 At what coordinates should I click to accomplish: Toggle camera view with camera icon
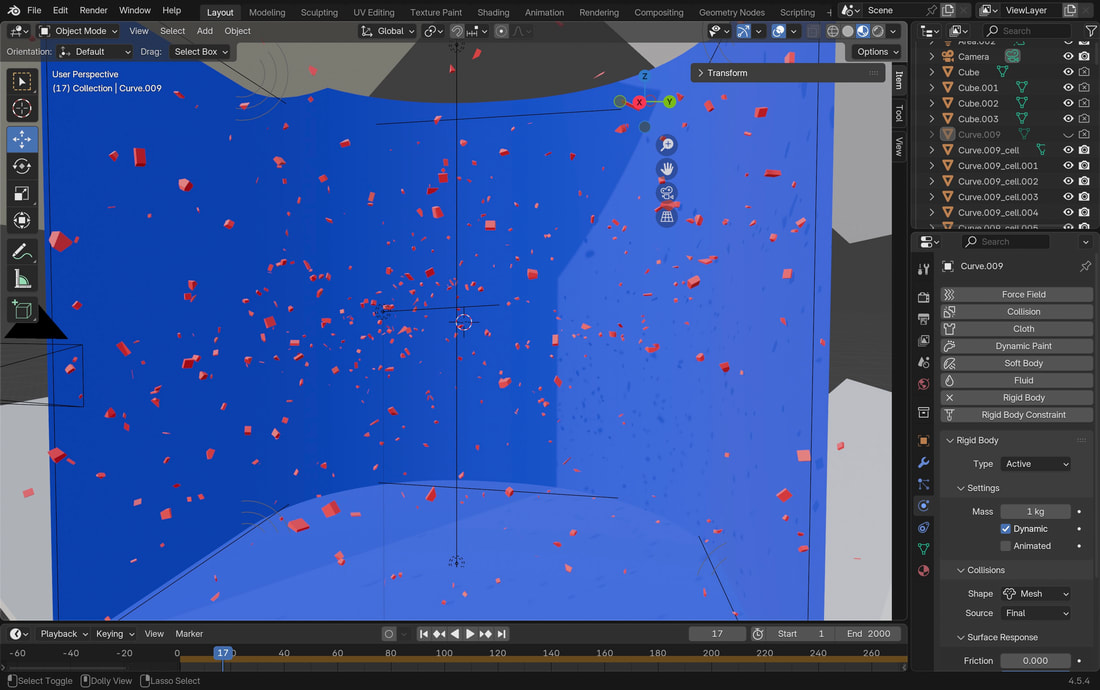click(667, 193)
